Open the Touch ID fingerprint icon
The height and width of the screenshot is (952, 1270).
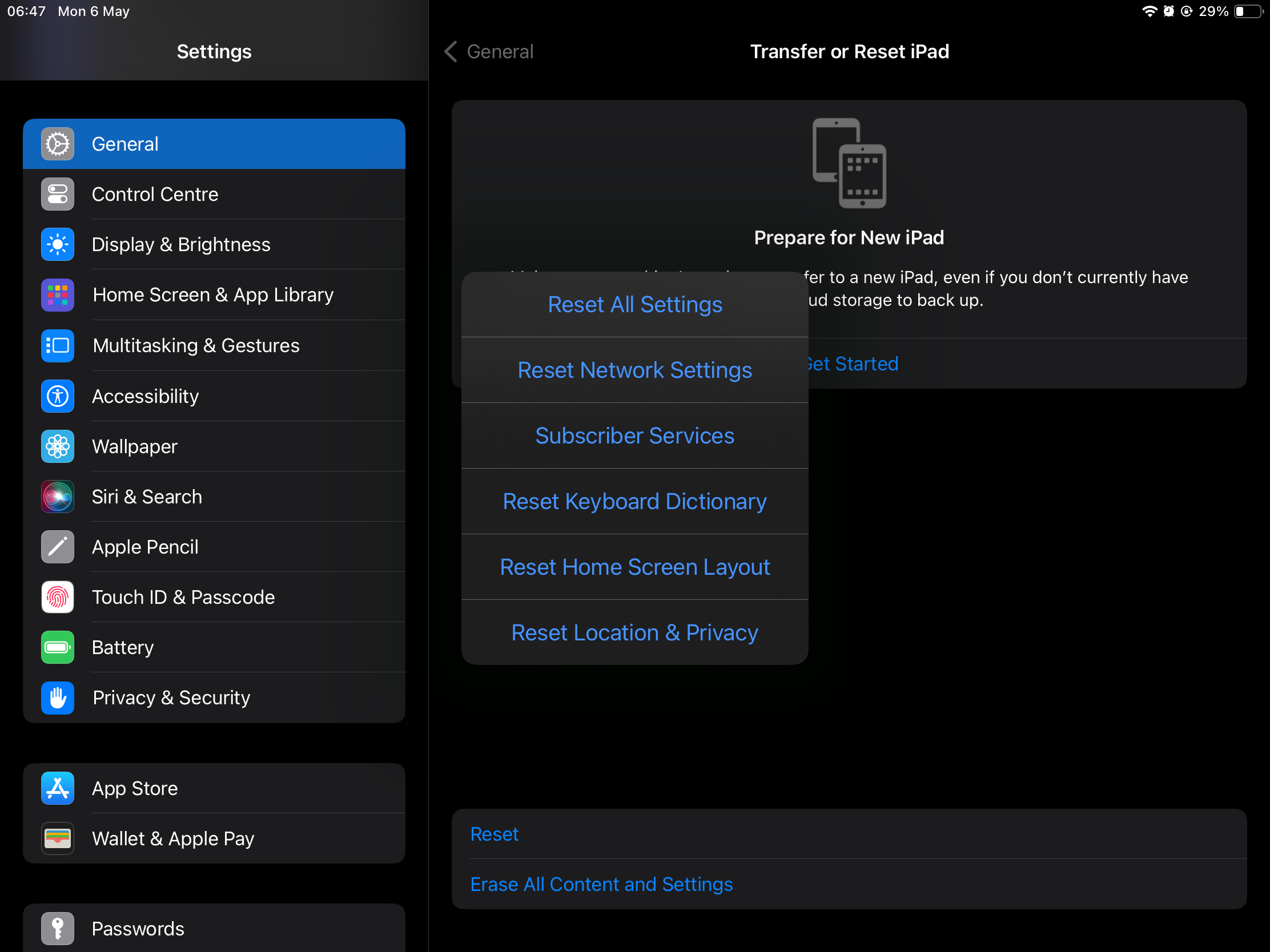click(x=58, y=597)
